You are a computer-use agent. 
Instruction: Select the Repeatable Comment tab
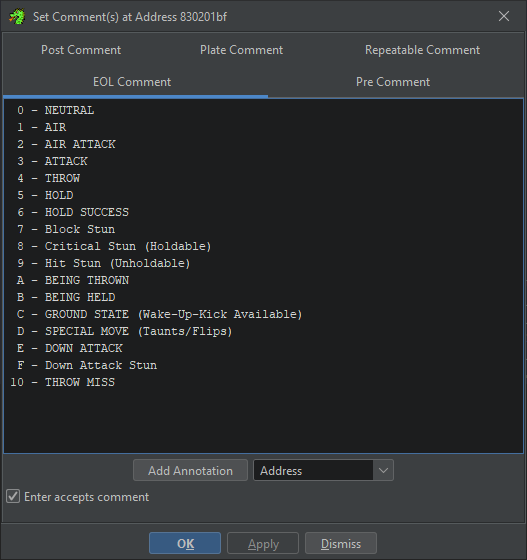[422, 50]
